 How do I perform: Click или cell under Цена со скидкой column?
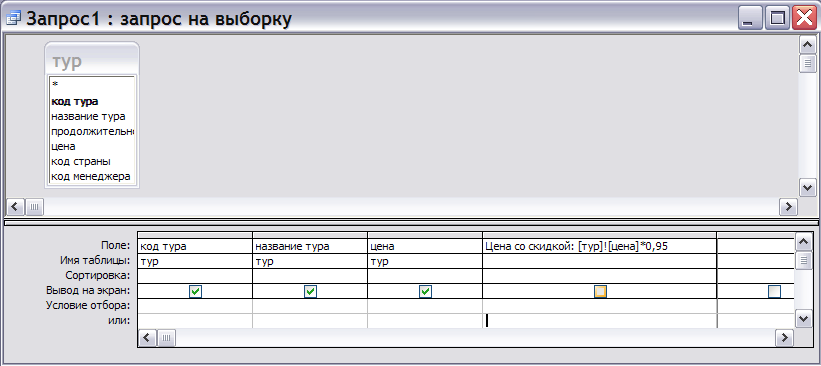click(600, 320)
